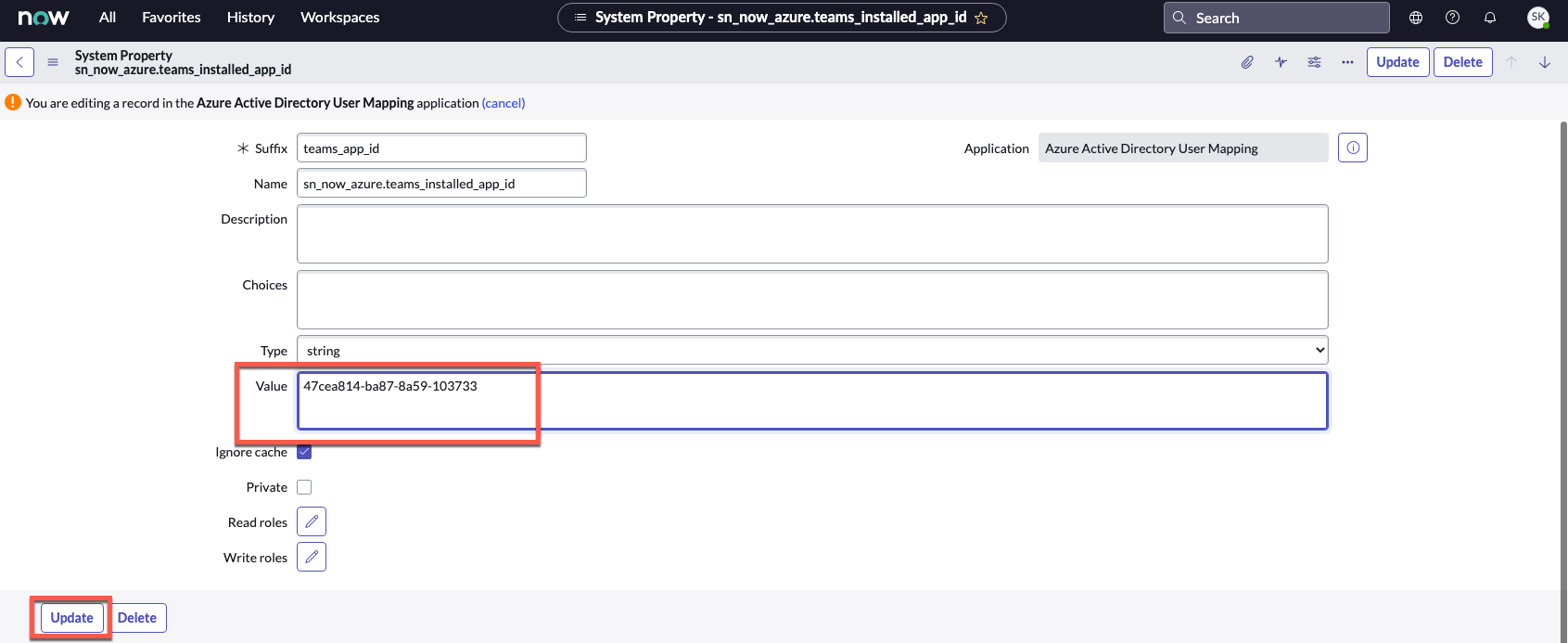Add page to favorites with star icon
The image size is (1568, 643).
click(x=981, y=18)
